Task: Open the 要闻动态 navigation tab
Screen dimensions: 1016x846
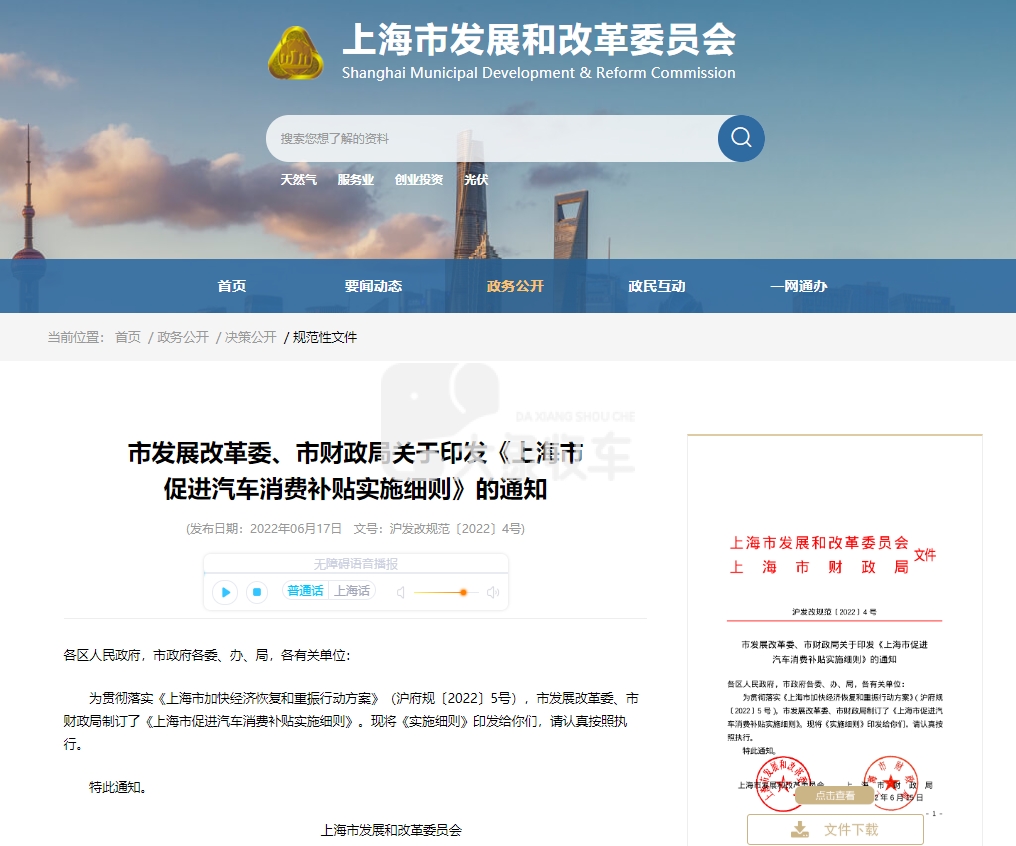Action: pyautogui.click(x=373, y=286)
